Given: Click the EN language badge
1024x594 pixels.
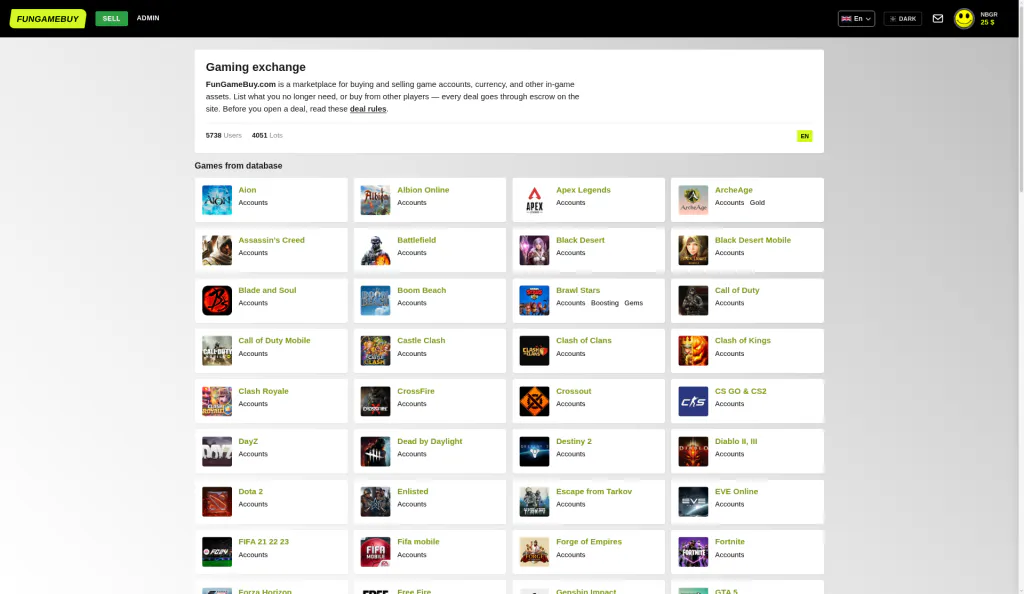Looking at the screenshot, I should click(x=805, y=136).
